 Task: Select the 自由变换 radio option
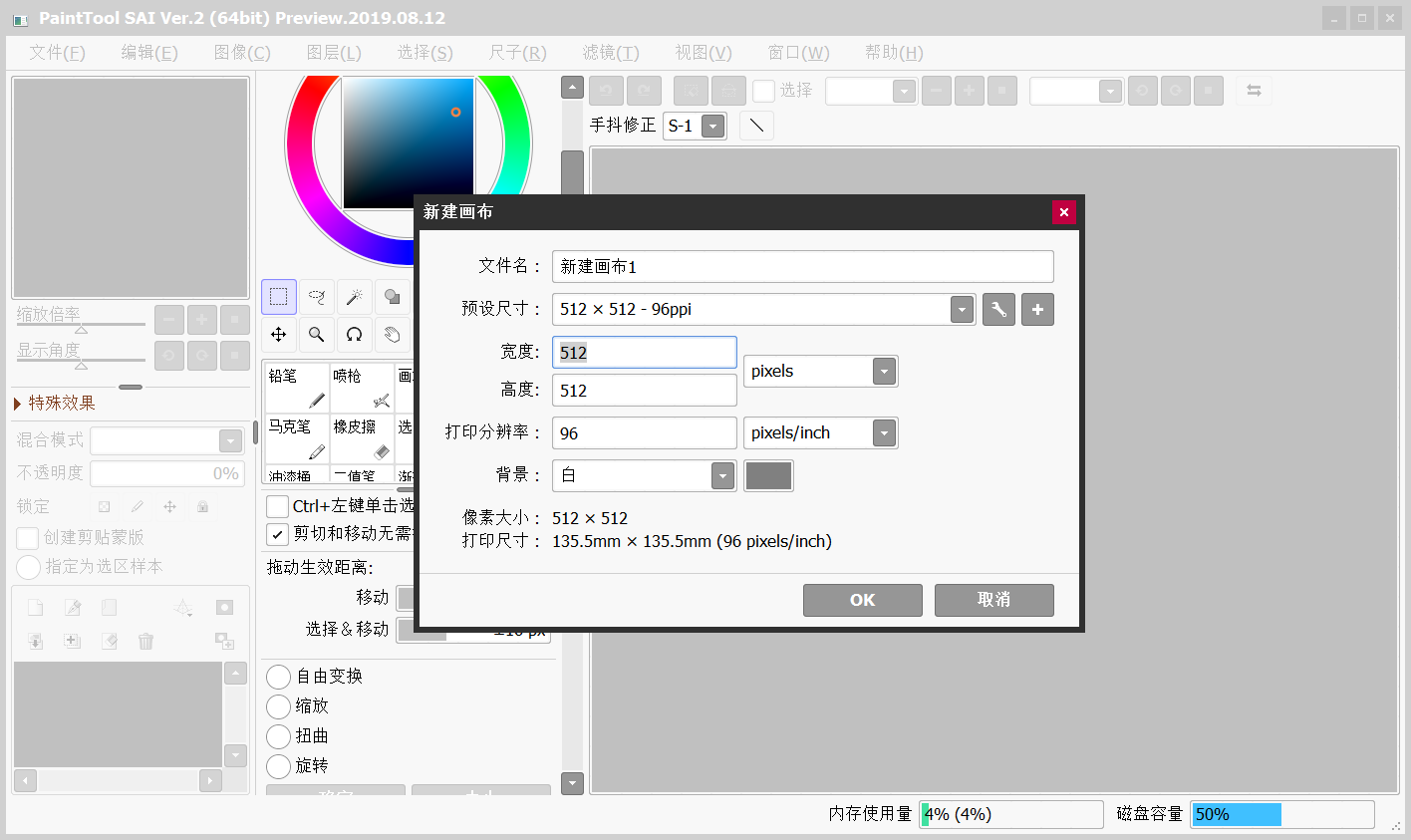(278, 677)
